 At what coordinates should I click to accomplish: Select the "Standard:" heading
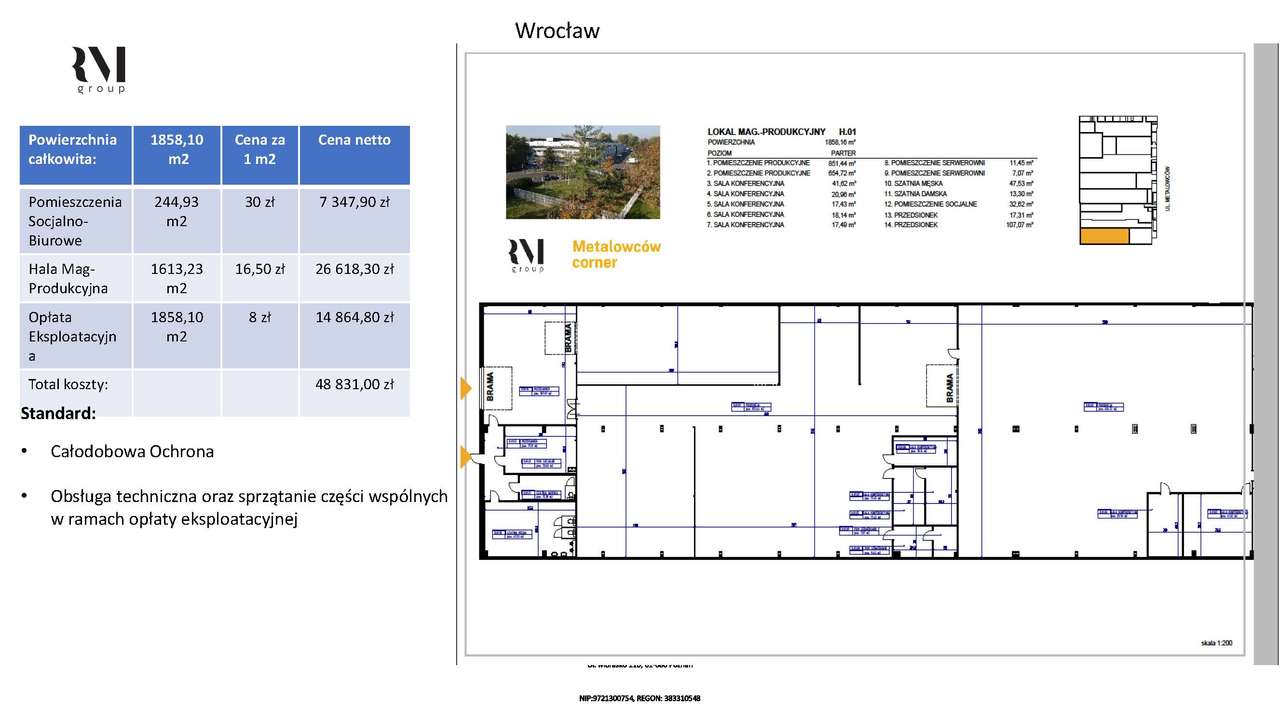[x=58, y=413]
